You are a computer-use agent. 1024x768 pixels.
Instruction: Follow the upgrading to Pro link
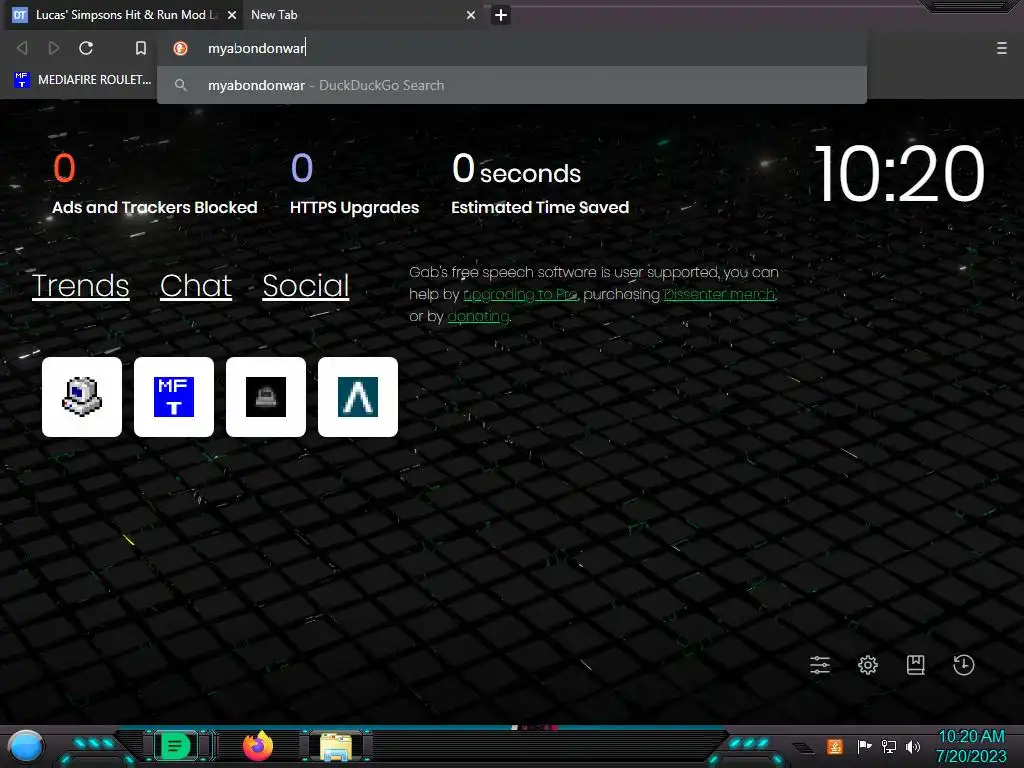pos(520,295)
